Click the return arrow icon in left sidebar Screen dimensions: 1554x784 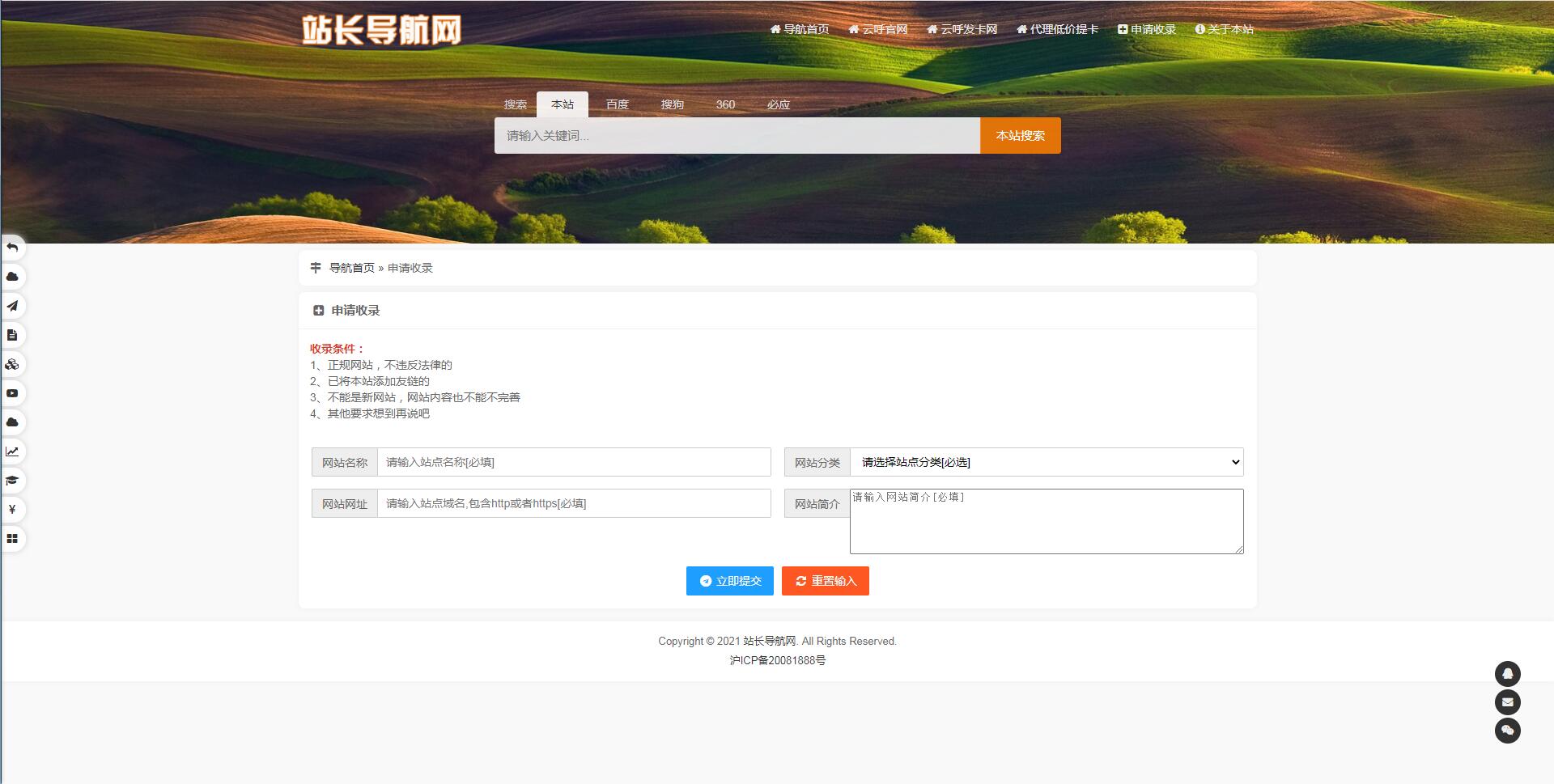pos(12,248)
